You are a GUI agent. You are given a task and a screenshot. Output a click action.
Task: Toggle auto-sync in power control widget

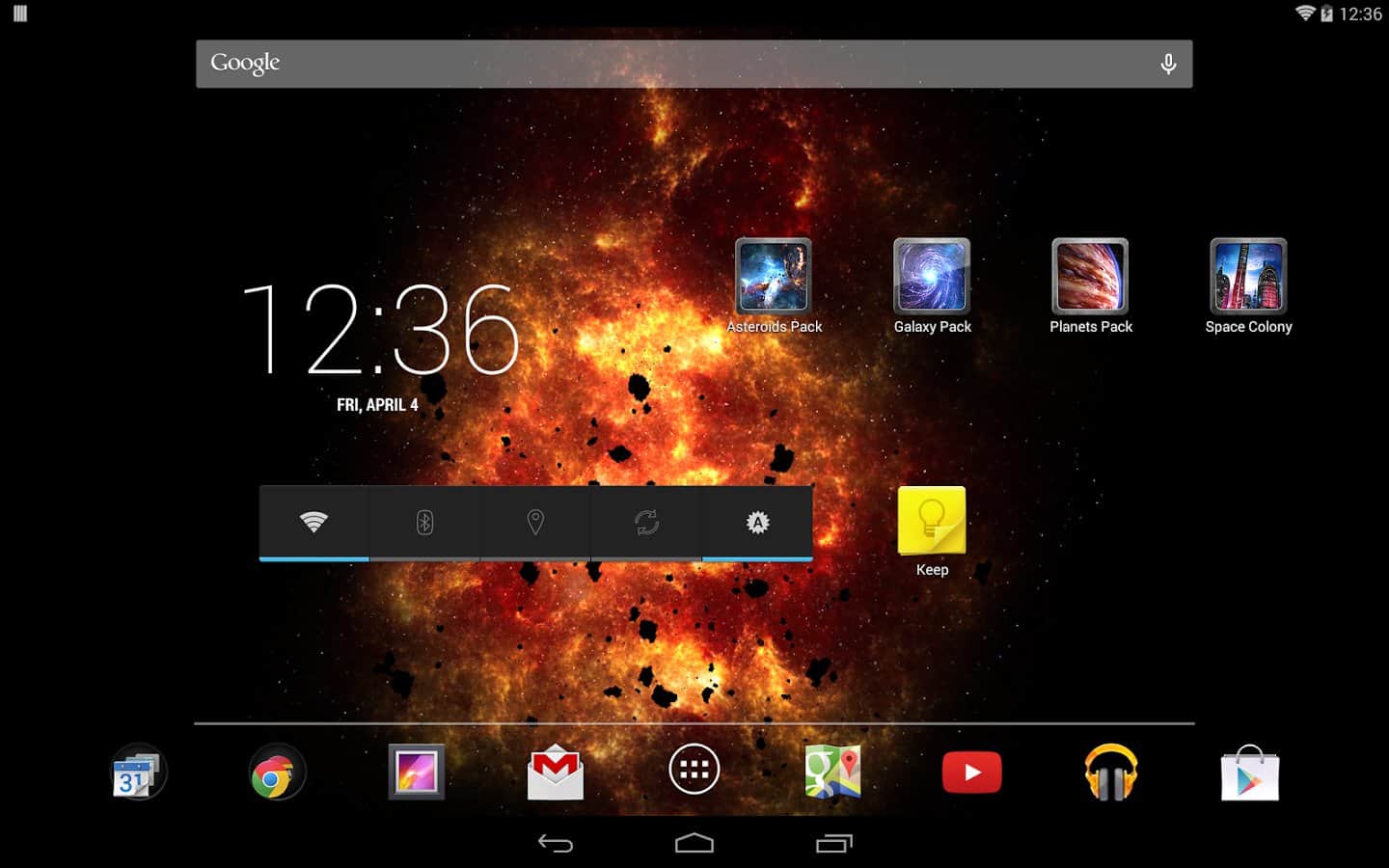646,522
